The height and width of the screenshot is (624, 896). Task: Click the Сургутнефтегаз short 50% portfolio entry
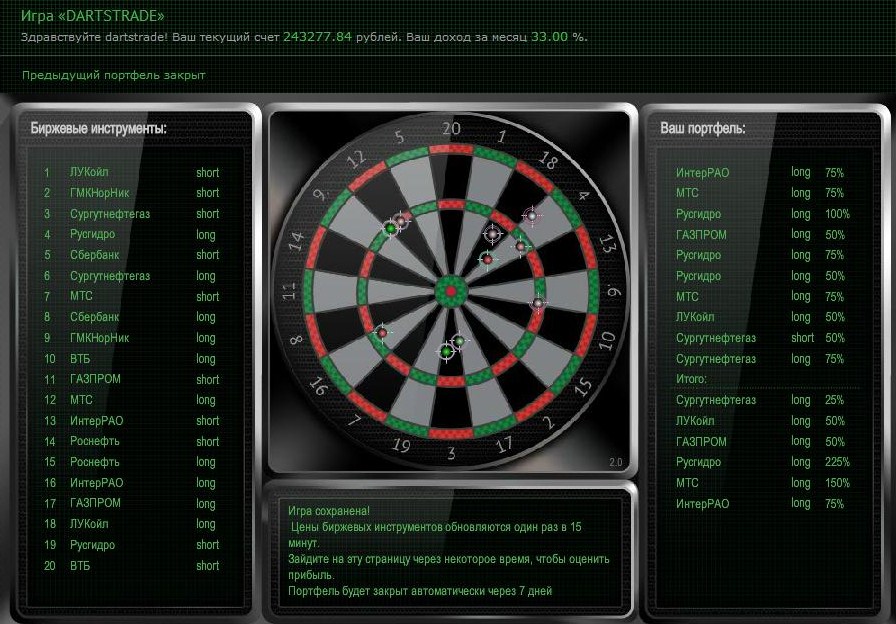coord(763,338)
